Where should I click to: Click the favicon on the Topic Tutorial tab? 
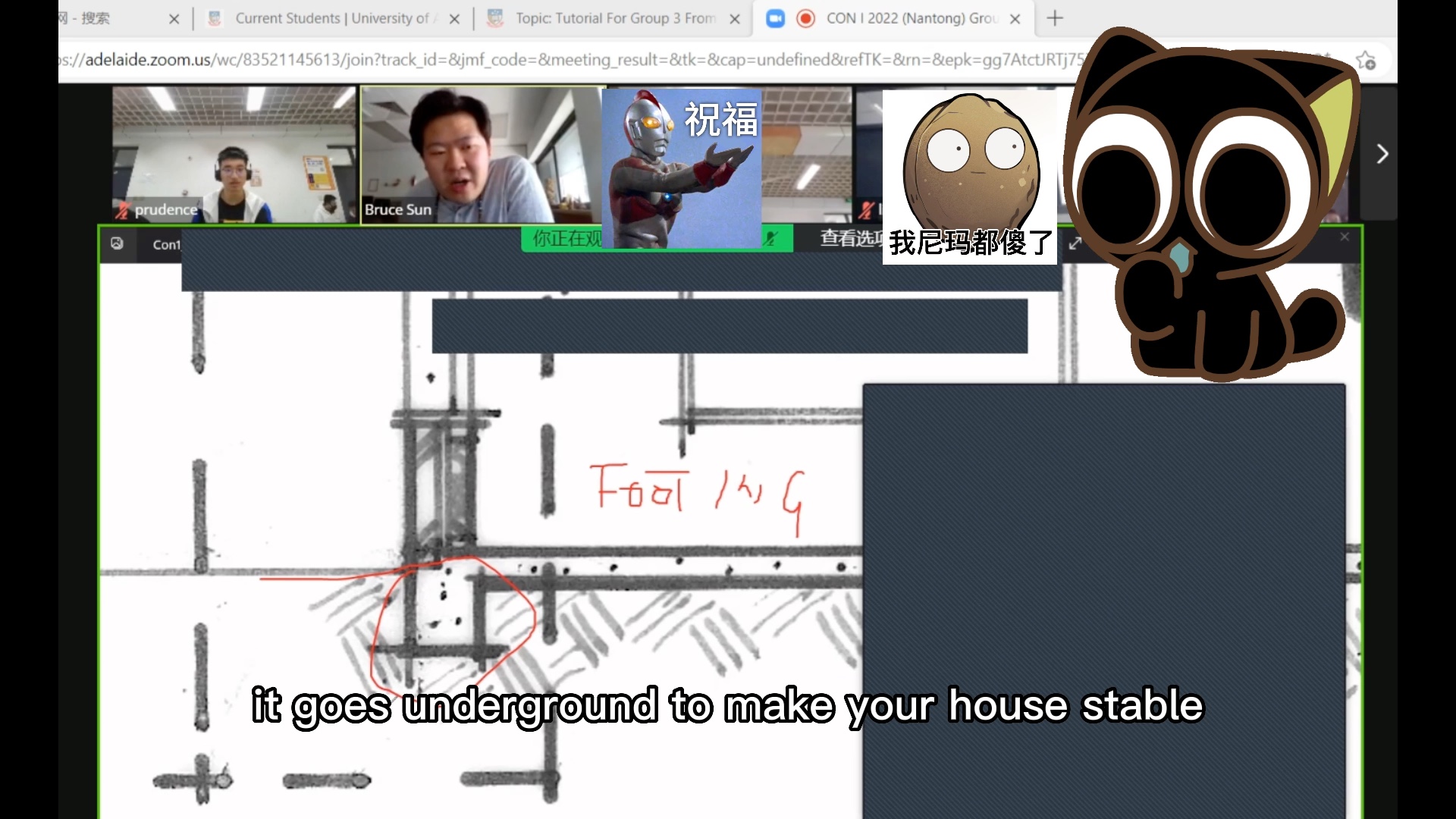pos(495,18)
